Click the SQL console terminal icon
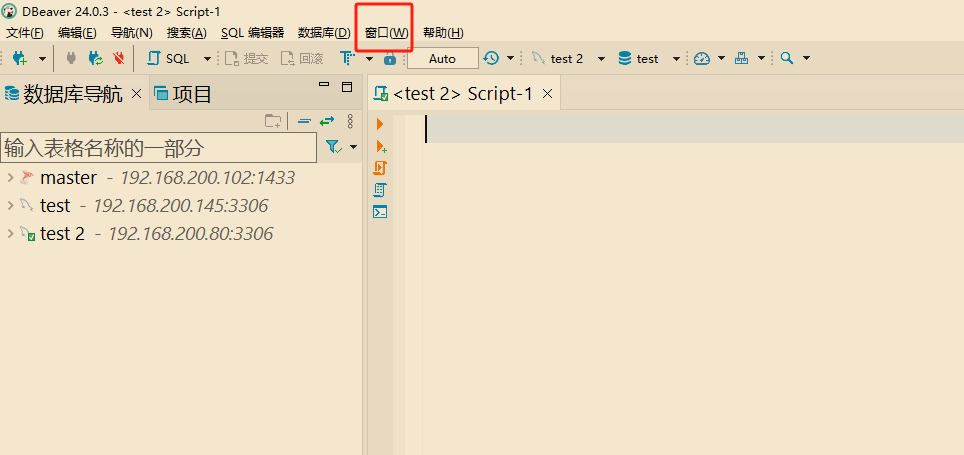 click(380, 212)
